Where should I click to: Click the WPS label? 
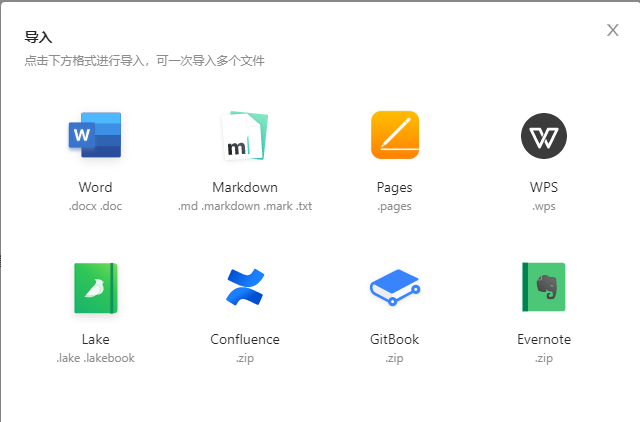click(544, 187)
